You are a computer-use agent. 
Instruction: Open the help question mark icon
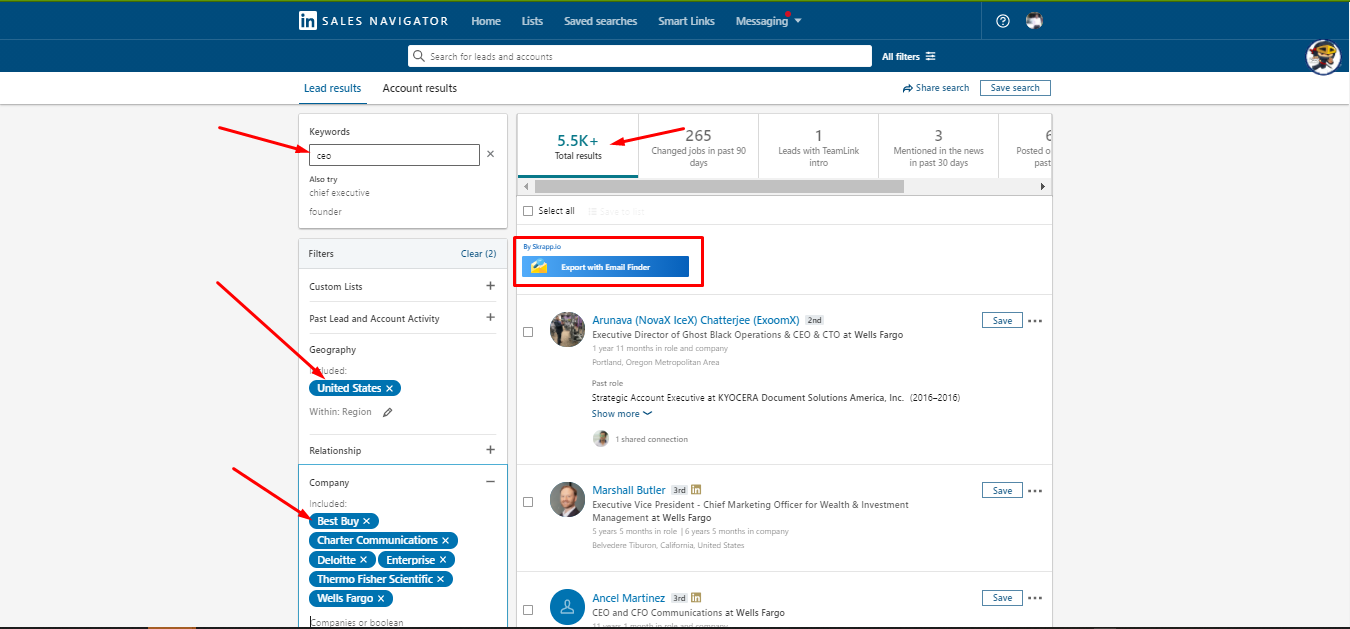pos(1003,21)
